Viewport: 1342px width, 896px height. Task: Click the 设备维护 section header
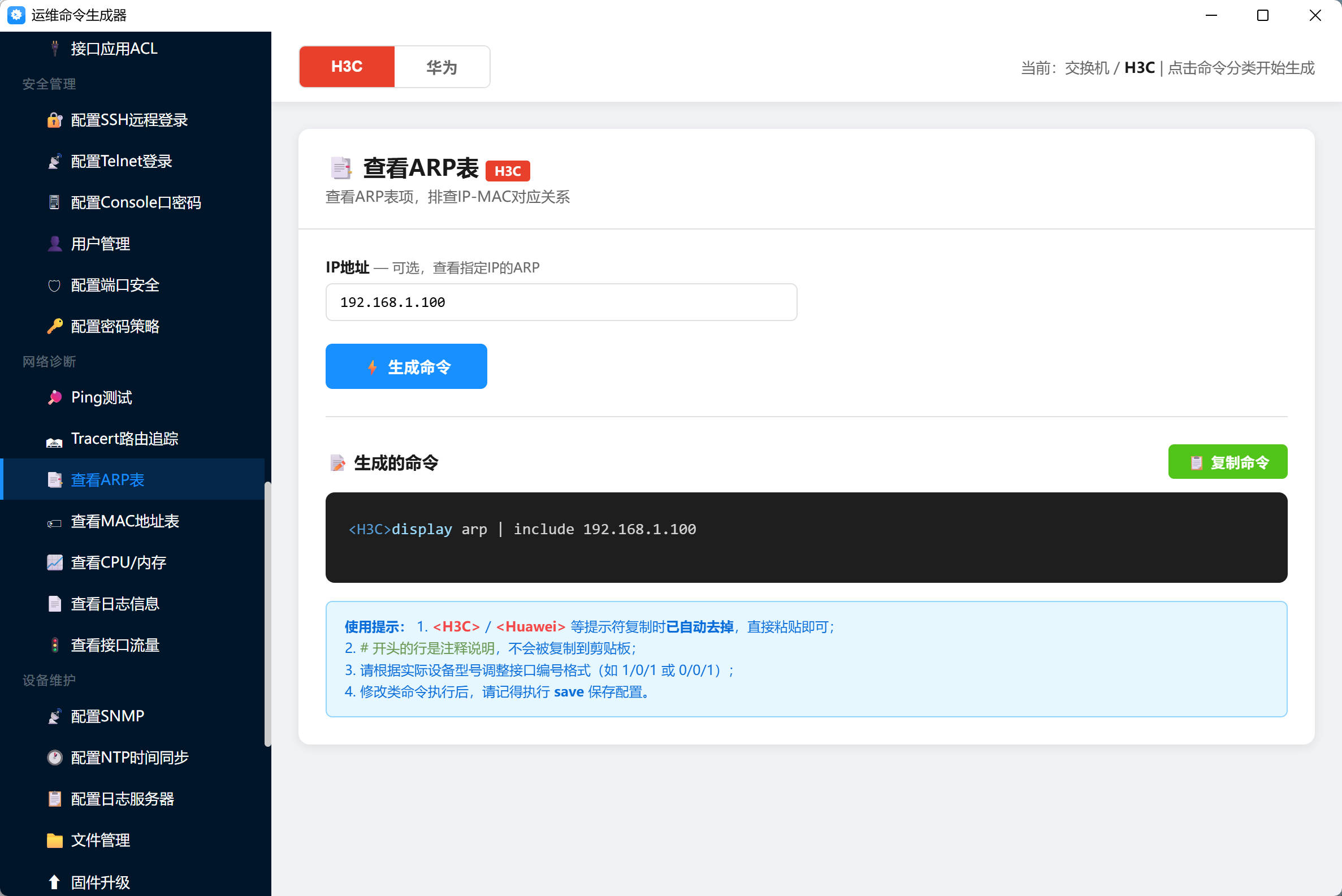tap(49, 681)
